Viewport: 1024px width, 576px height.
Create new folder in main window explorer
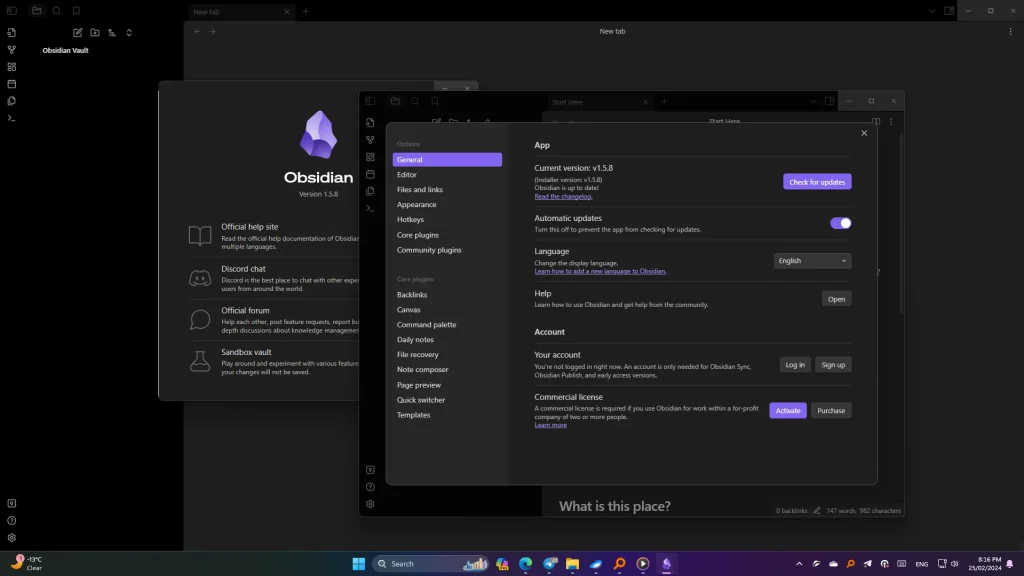point(95,33)
